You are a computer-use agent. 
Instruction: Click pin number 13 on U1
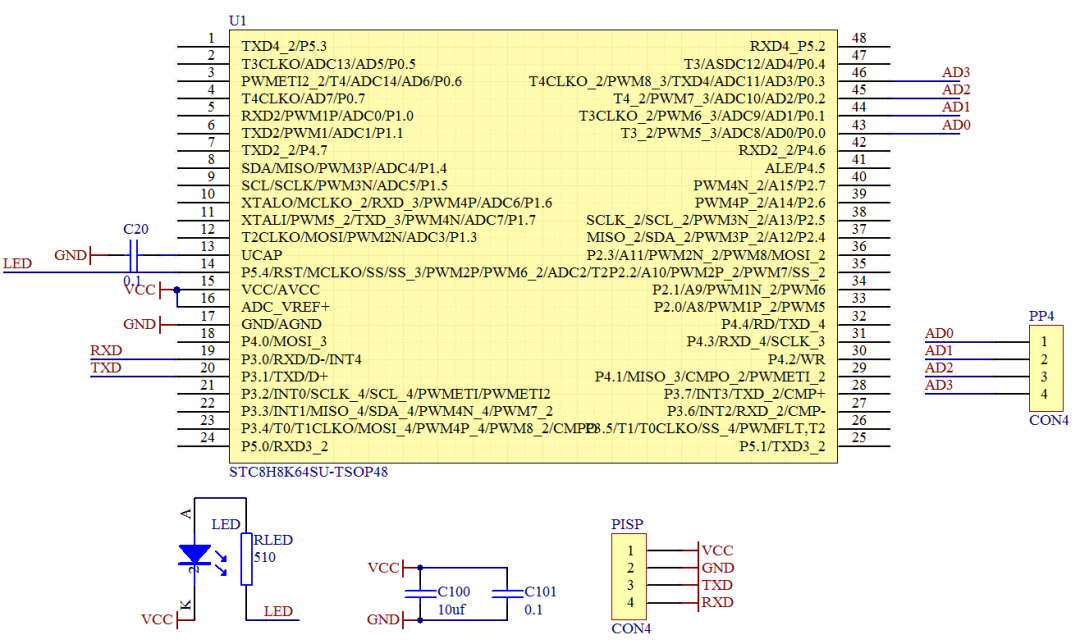(208, 247)
